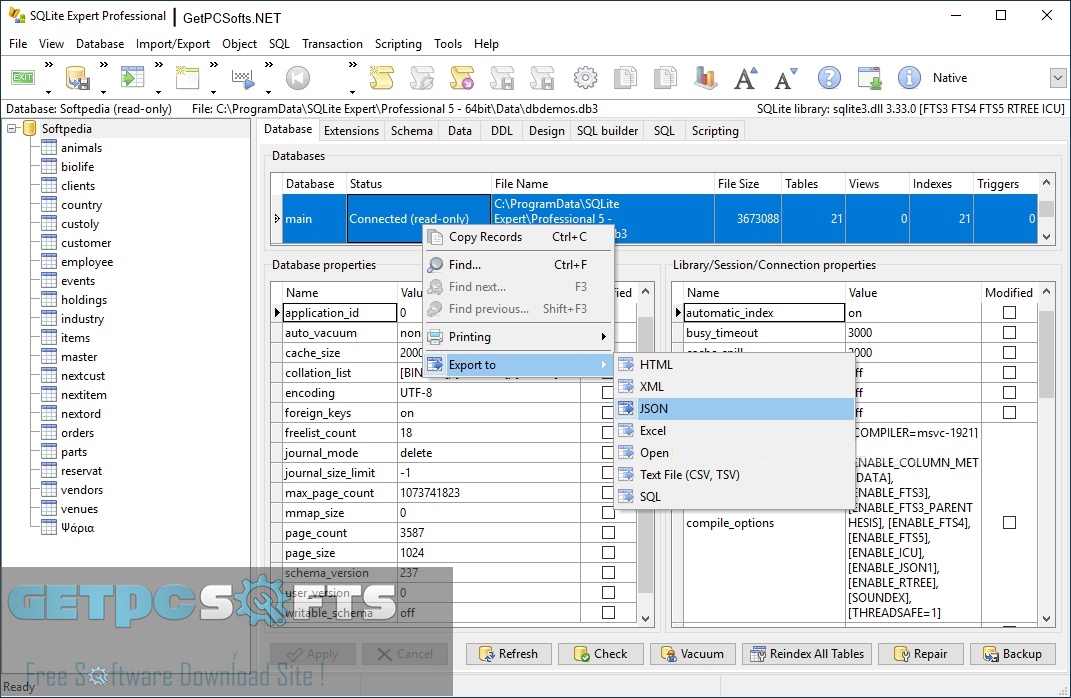Toggle Modified checkbox for automatic_index
This screenshot has width=1071, height=698.
click(1009, 313)
